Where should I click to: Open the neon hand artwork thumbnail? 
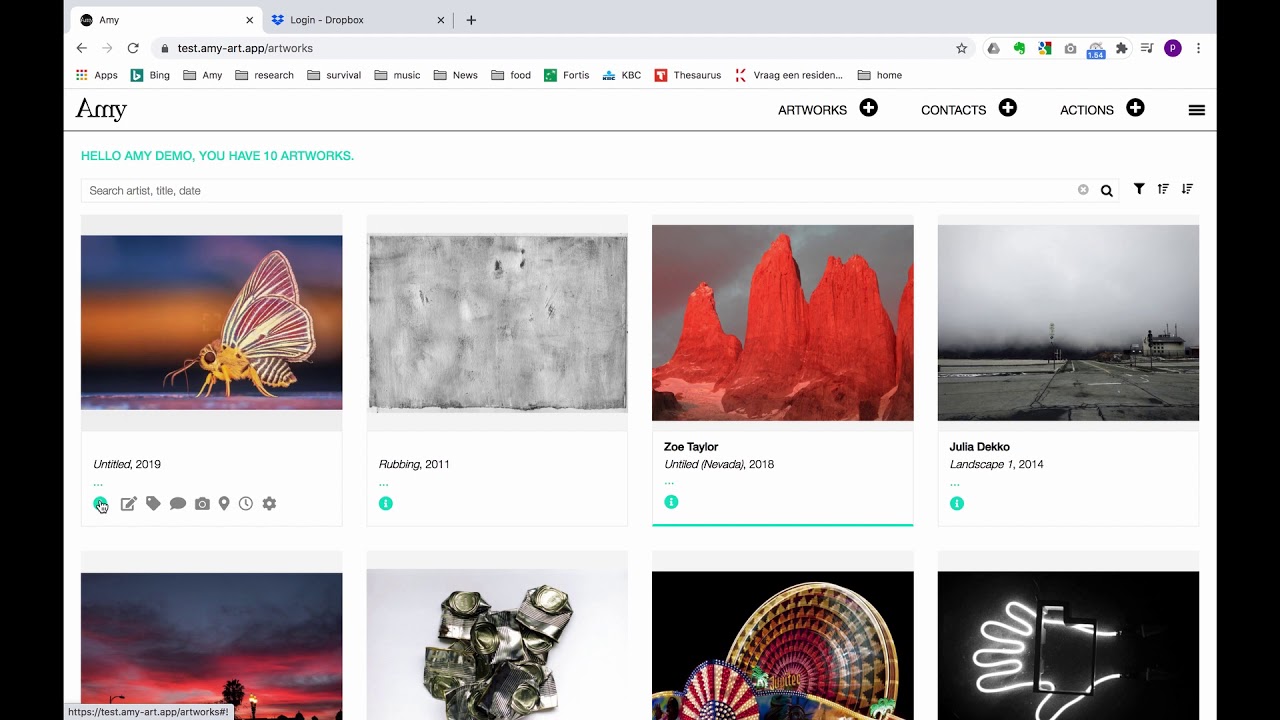coord(1068,645)
